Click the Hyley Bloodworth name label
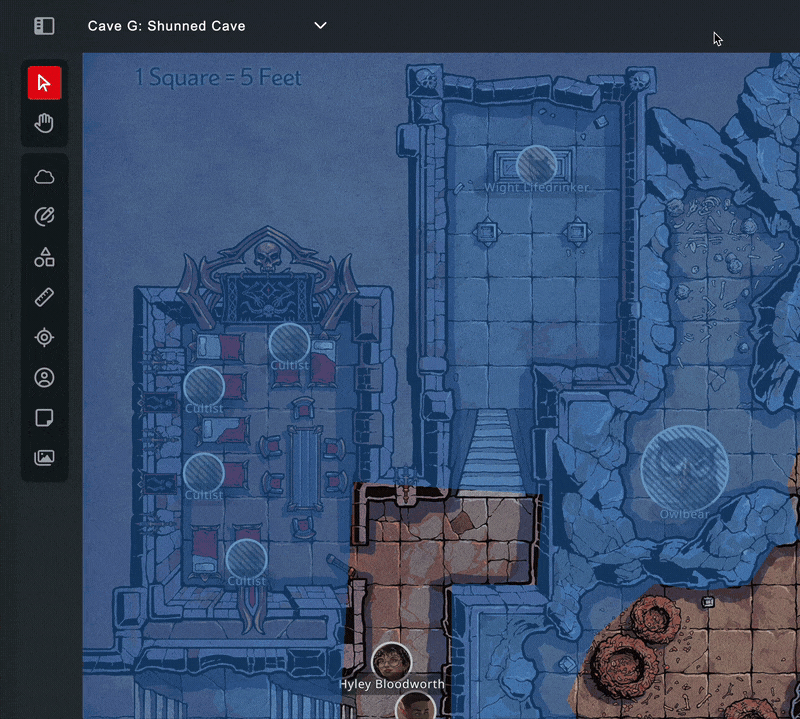 392,684
